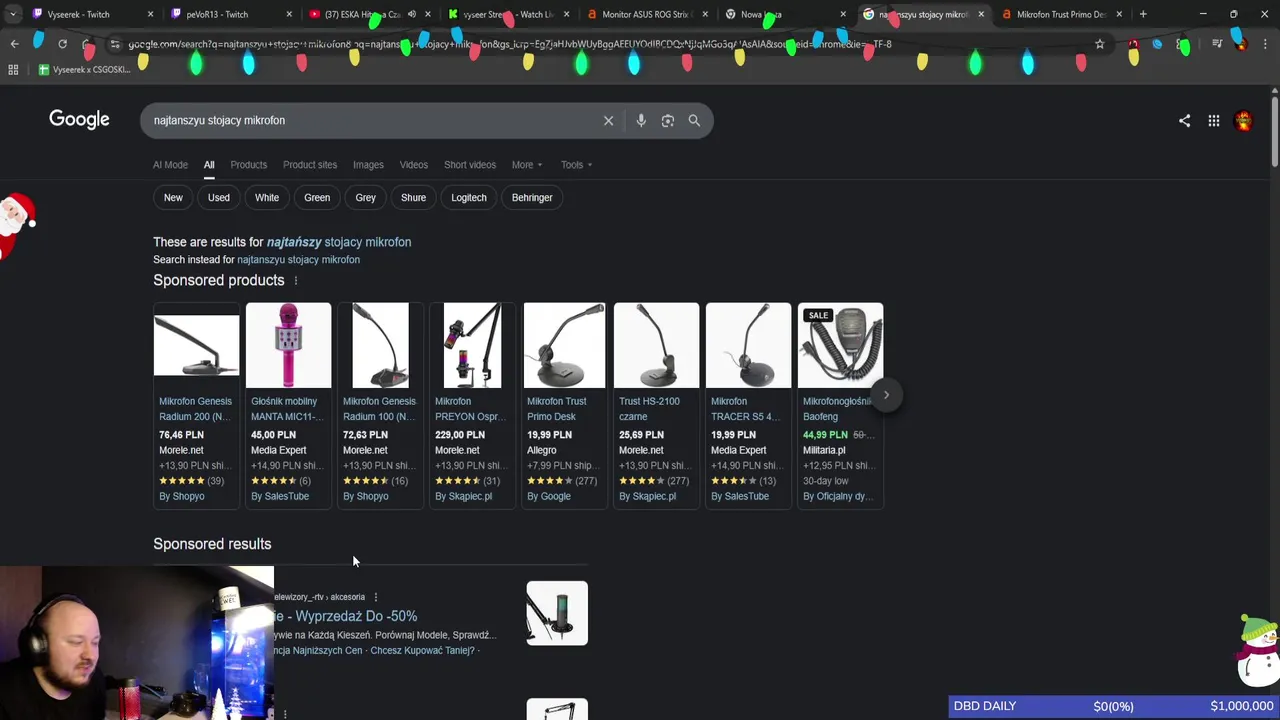Switch to Videos tab
The width and height of the screenshot is (1280, 720).
pyautogui.click(x=413, y=165)
